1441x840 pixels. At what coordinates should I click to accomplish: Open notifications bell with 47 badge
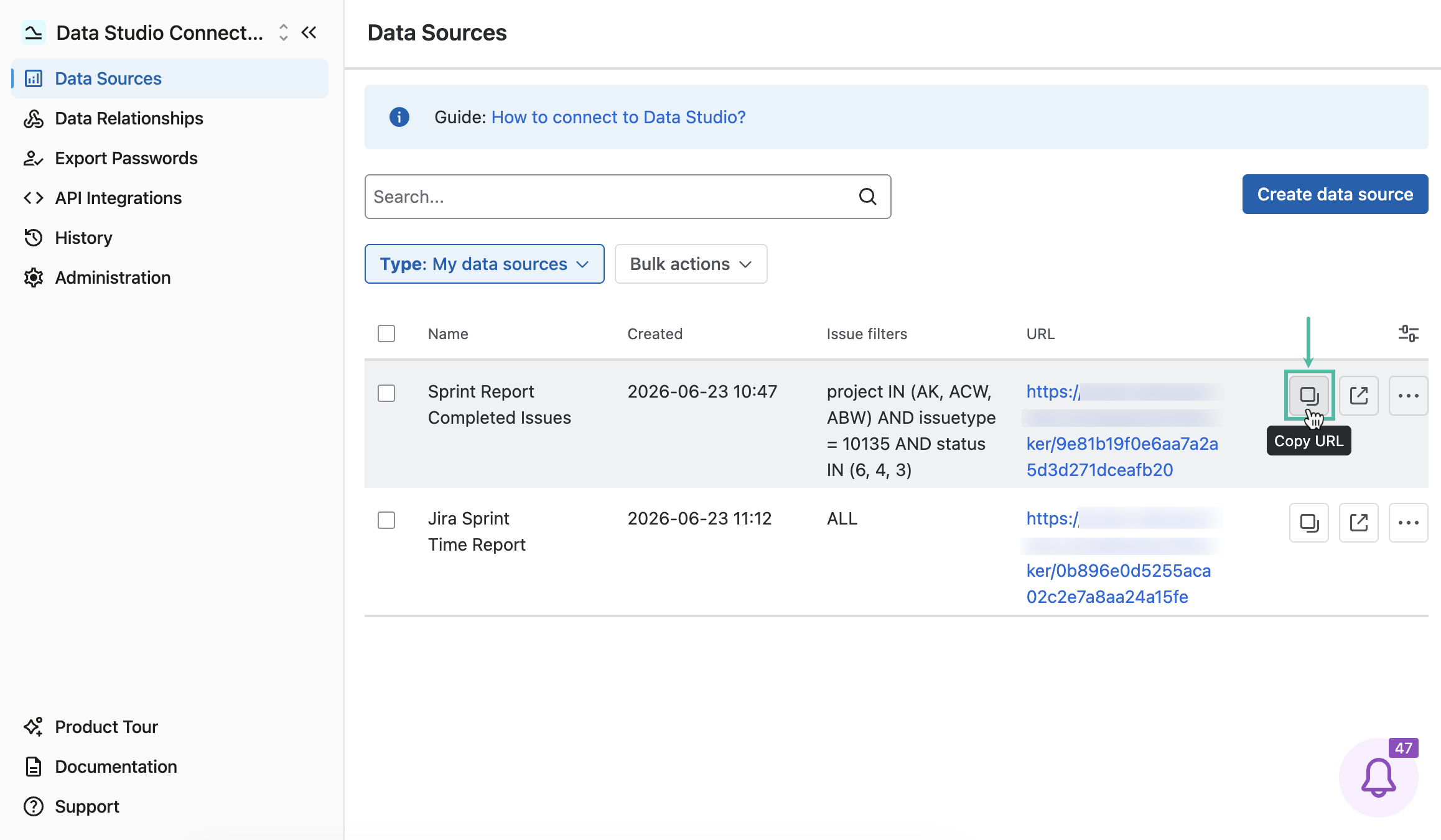(x=1379, y=778)
